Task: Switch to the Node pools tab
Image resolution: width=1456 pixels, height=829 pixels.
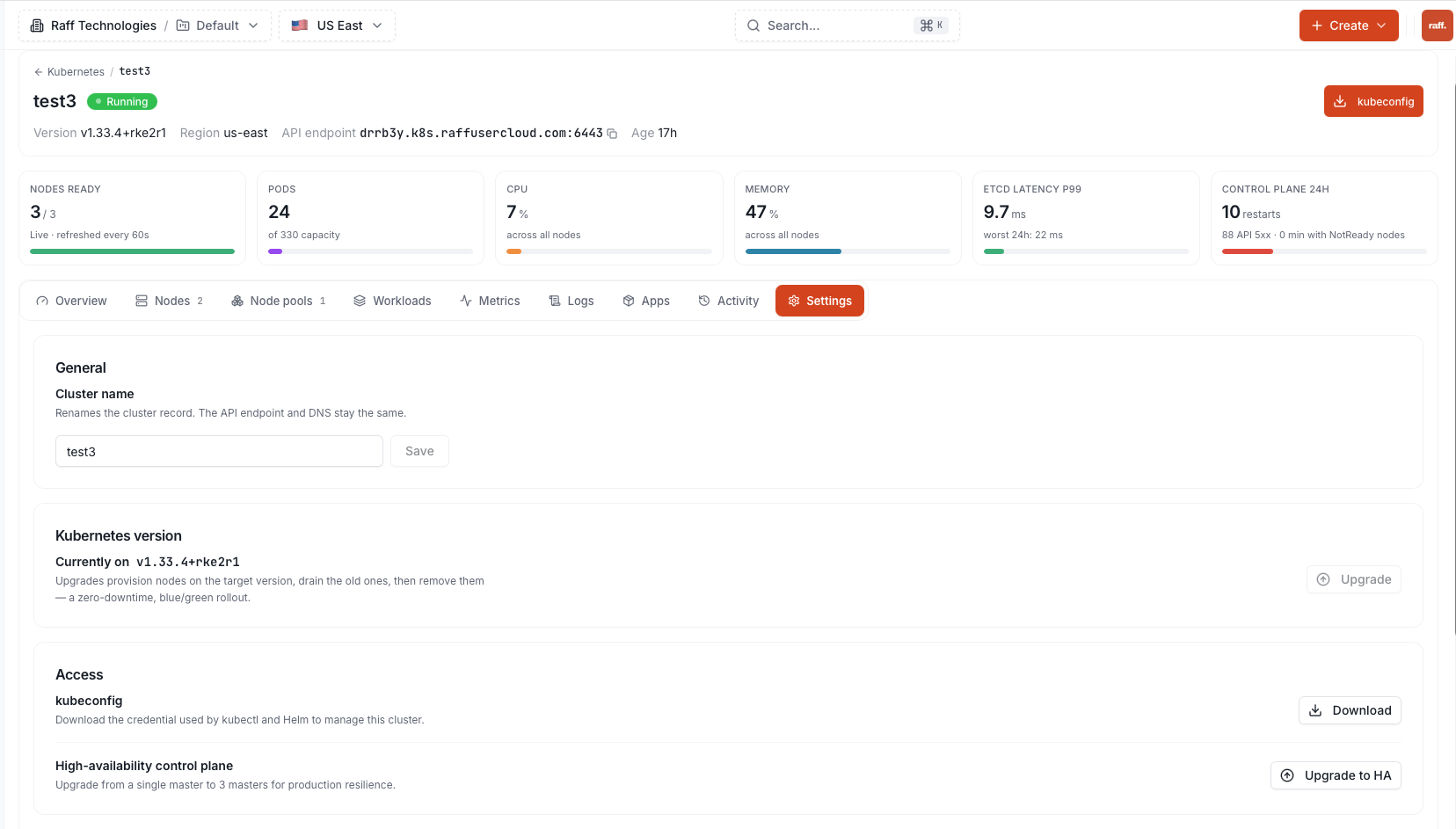Action: (x=278, y=301)
